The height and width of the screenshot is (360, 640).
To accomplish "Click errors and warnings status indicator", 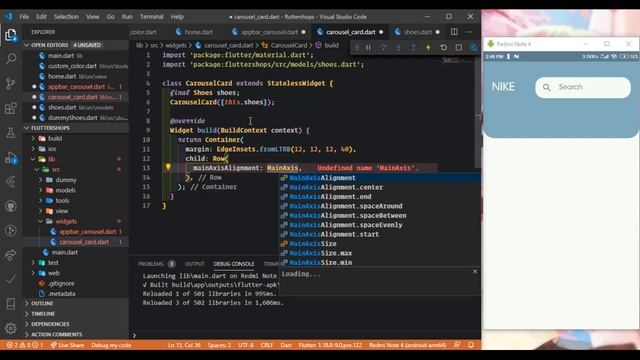I will pos(24,345).
